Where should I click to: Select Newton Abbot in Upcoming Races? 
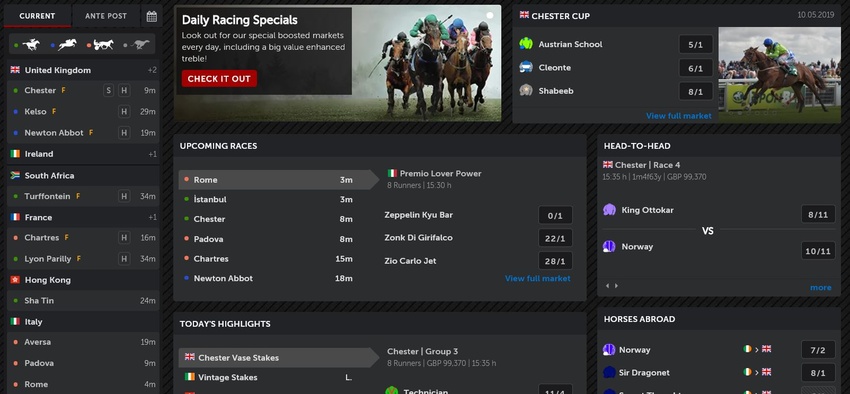click(x=274, y=278)
